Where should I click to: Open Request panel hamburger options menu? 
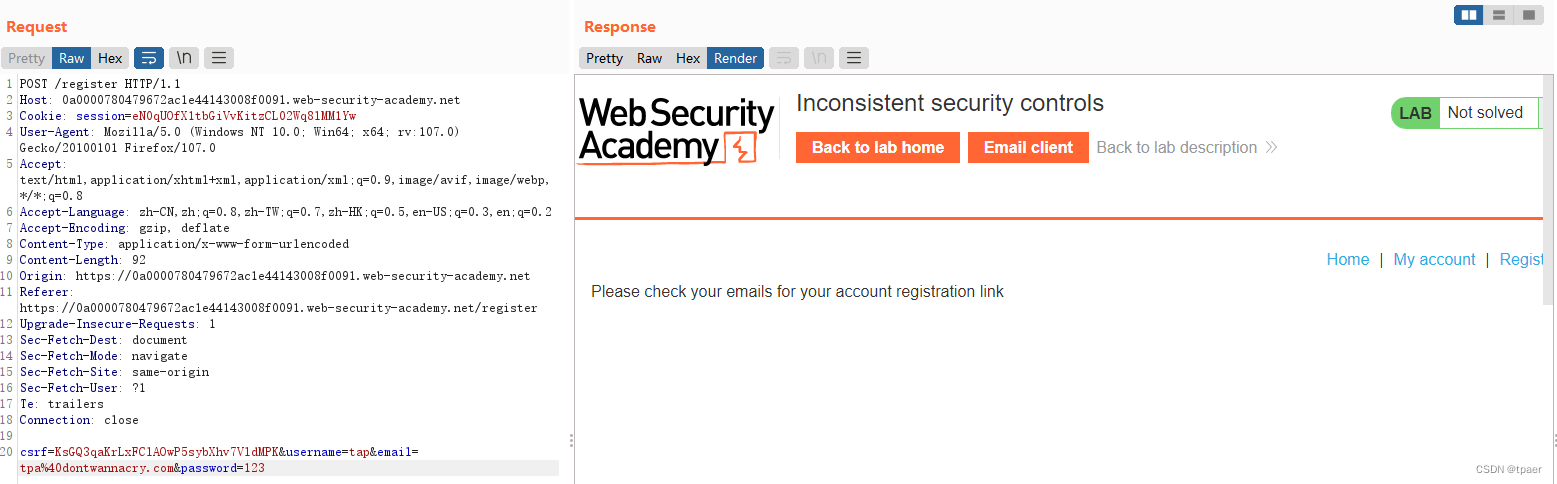[218, 58]
